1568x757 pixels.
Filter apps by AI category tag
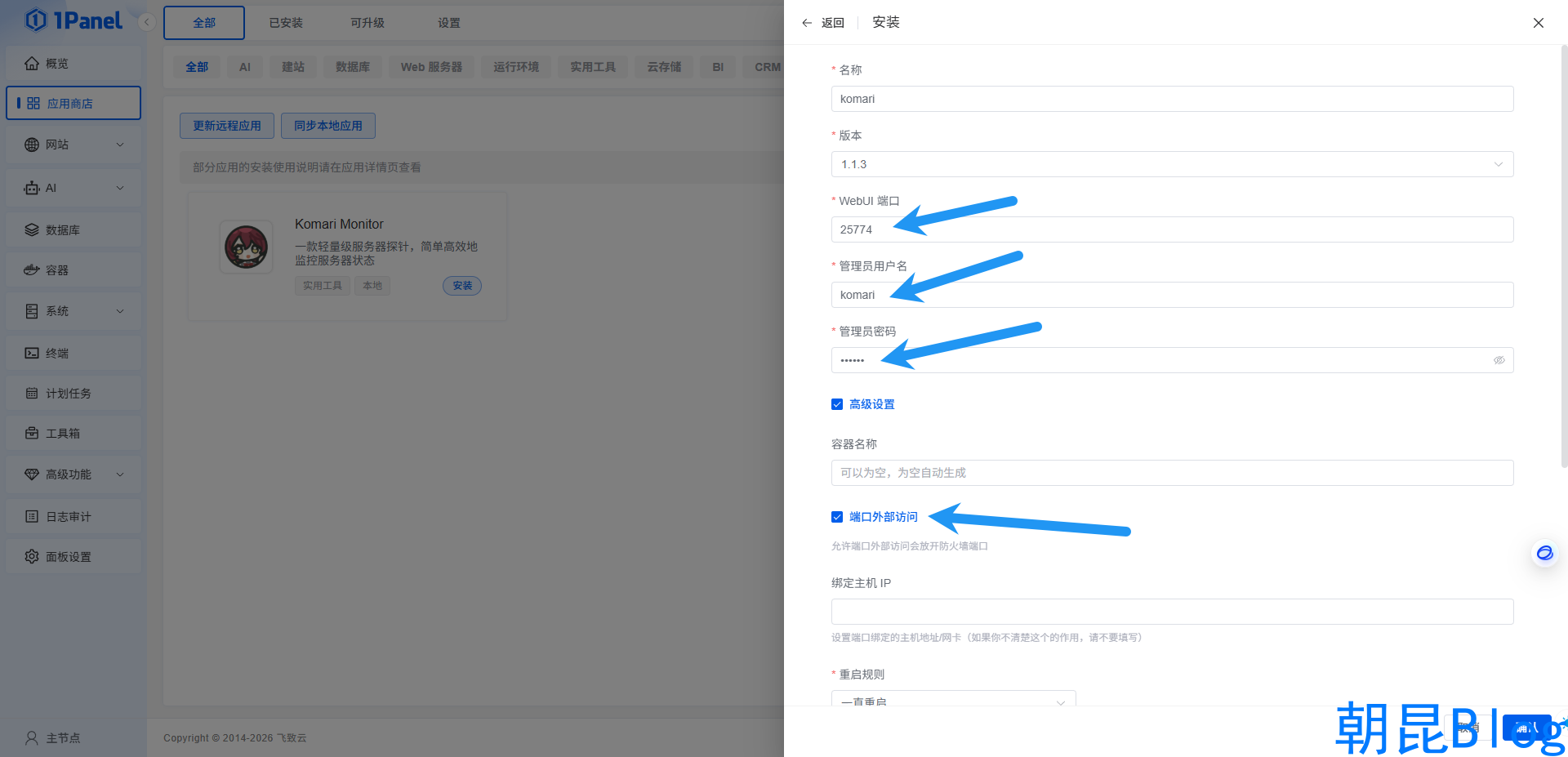click(245, 67)
